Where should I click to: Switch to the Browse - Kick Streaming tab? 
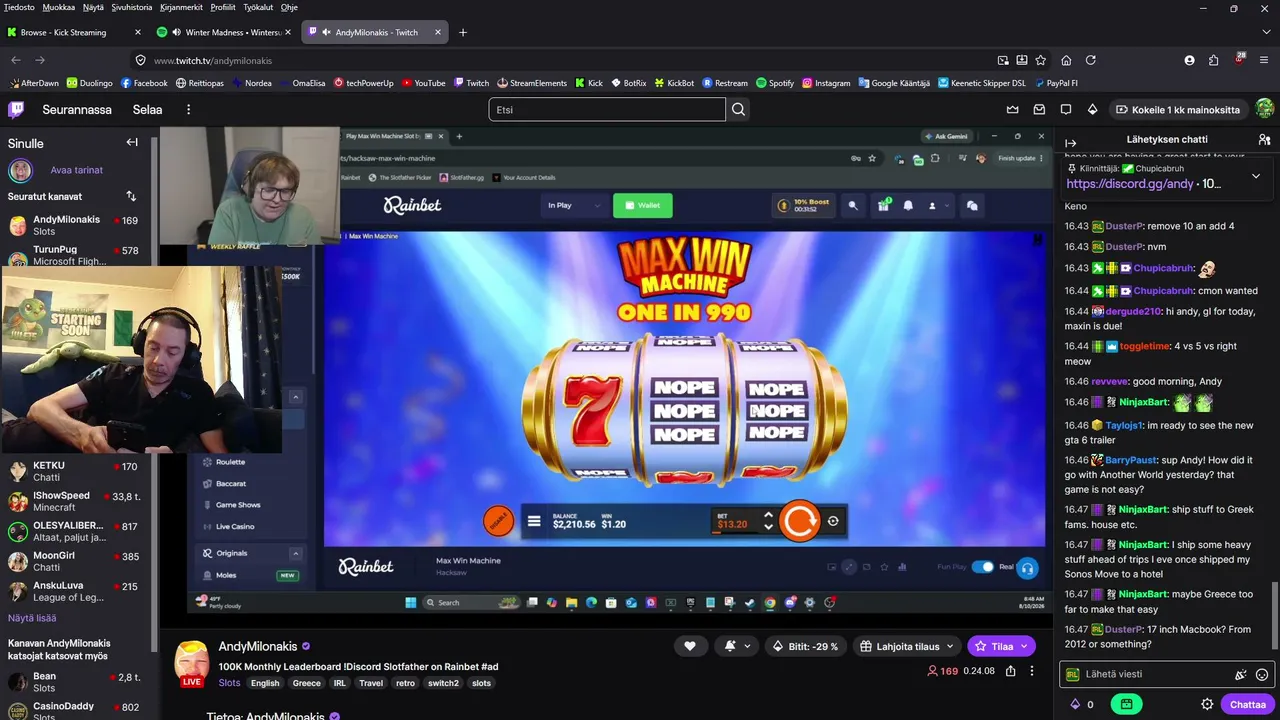pyautogui.click(x=75, y=32)
